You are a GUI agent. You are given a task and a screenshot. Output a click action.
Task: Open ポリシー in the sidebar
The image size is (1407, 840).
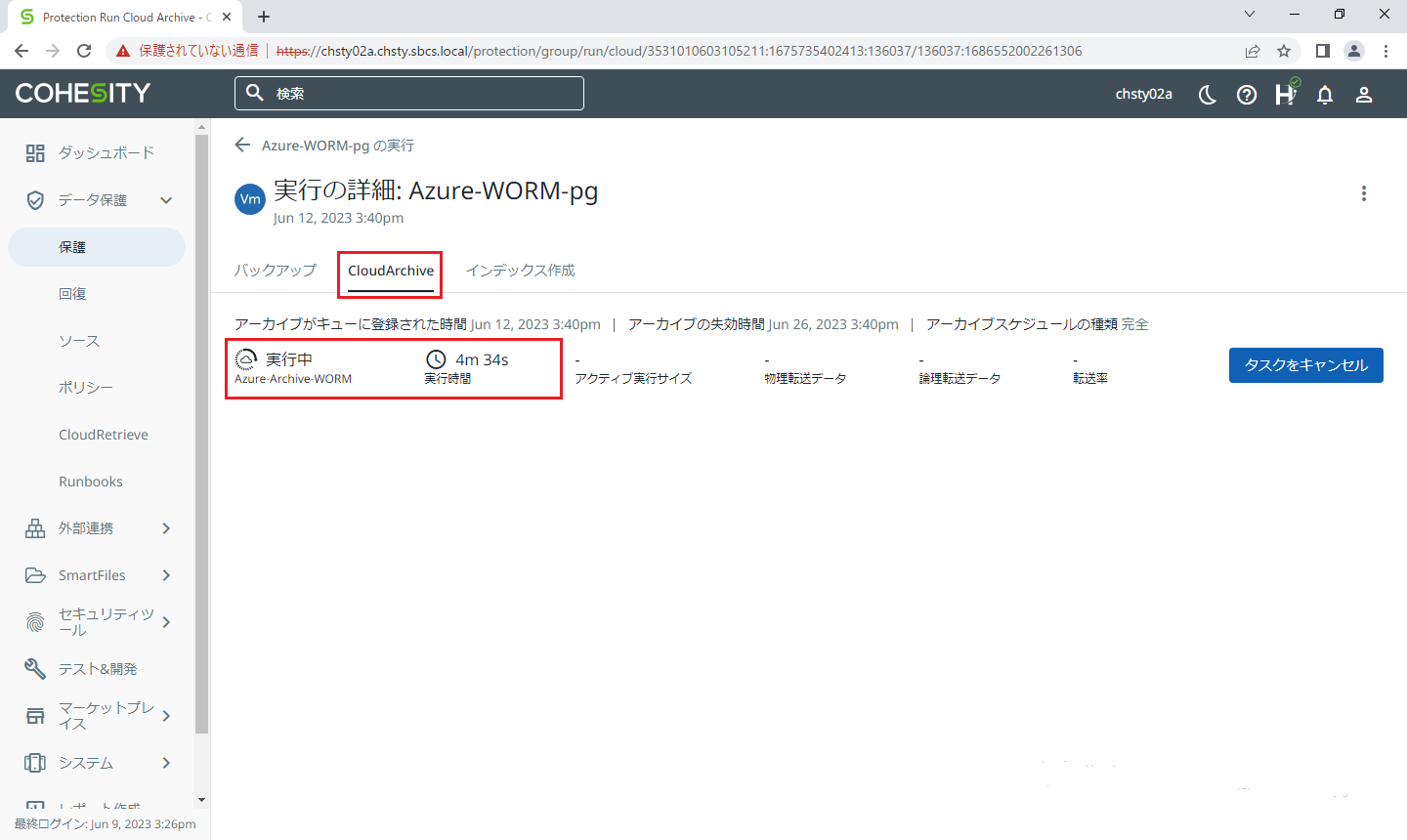coord(86,388)
